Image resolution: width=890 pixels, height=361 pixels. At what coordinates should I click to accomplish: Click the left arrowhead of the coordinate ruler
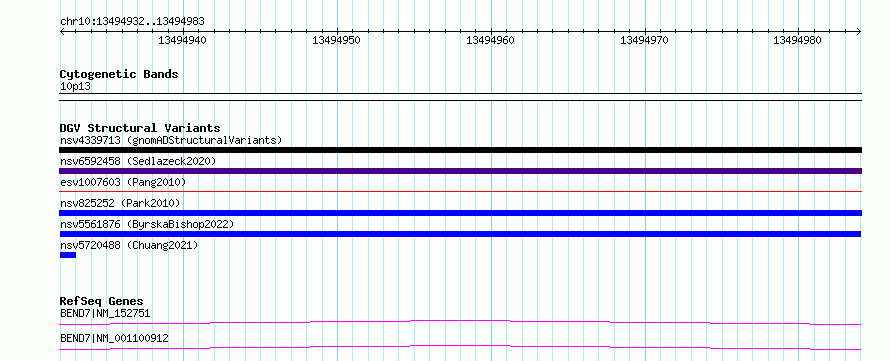62,31
